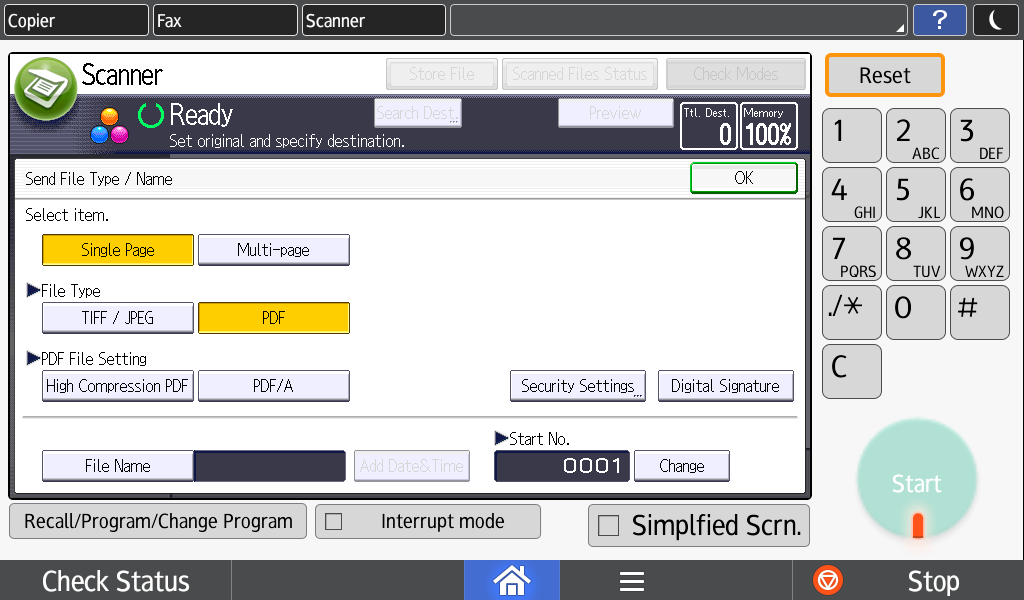This screenshot has width=1024, height=600.
Task: Enable the Interrupt mode checkbox
Action: pyautogui.click(x=334, y=522)
